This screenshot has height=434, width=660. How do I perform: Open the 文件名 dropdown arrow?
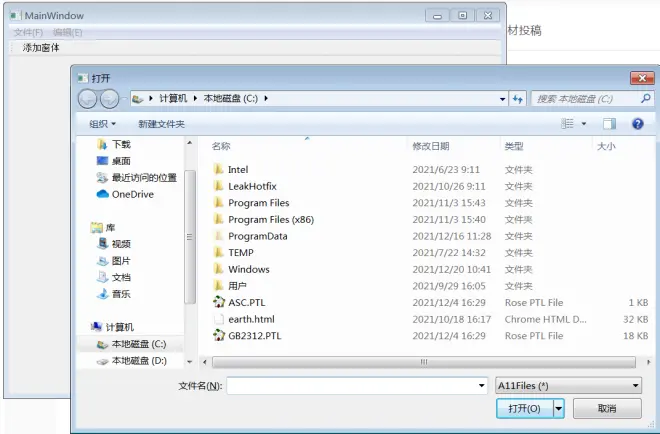pyautogui.click(x=482, y=386)
